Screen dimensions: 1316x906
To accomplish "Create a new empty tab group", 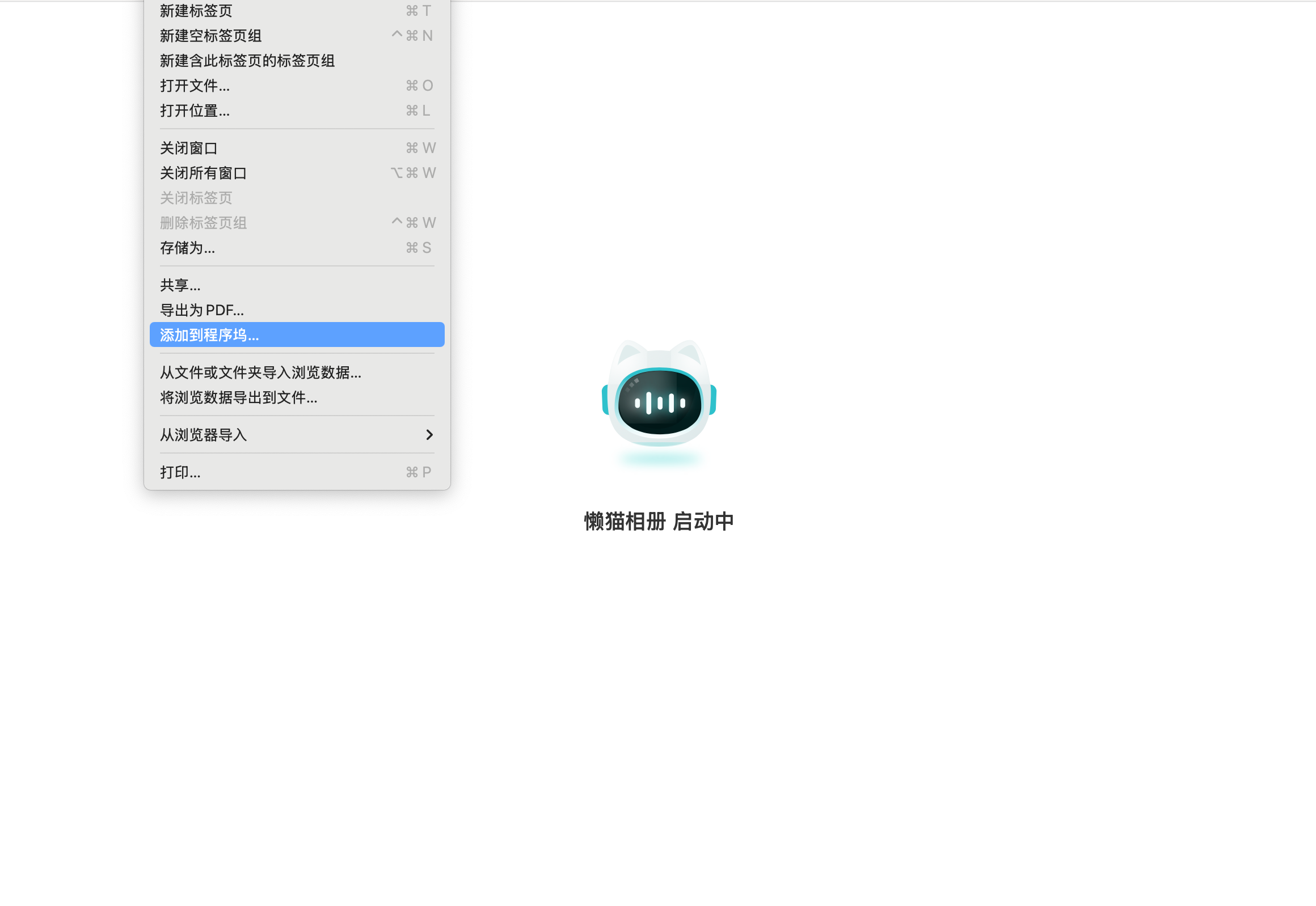I will (x=209, y=35).
